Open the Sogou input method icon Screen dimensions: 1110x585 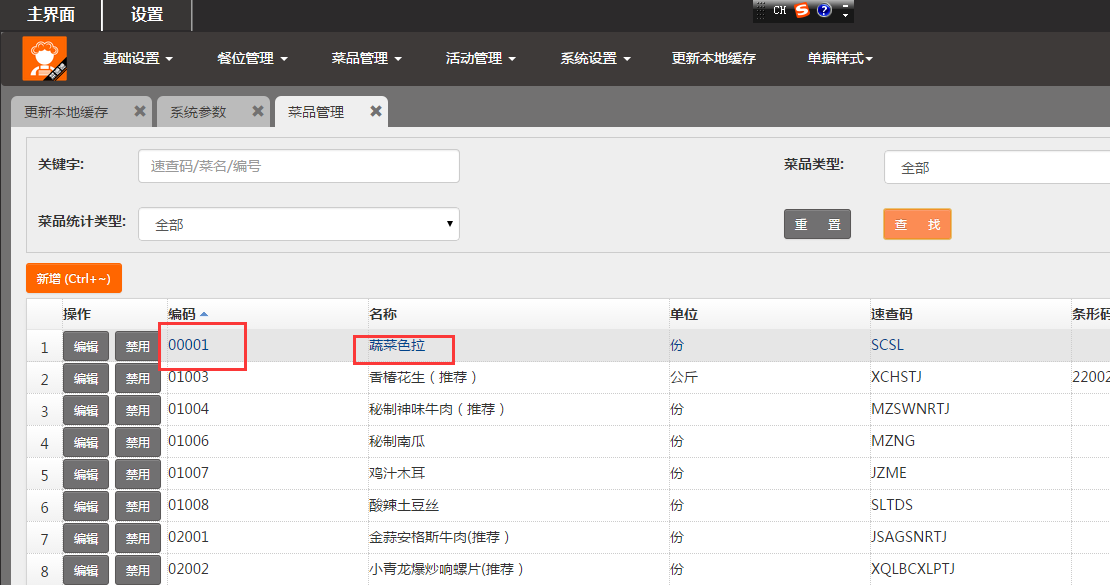coord(802,10)
